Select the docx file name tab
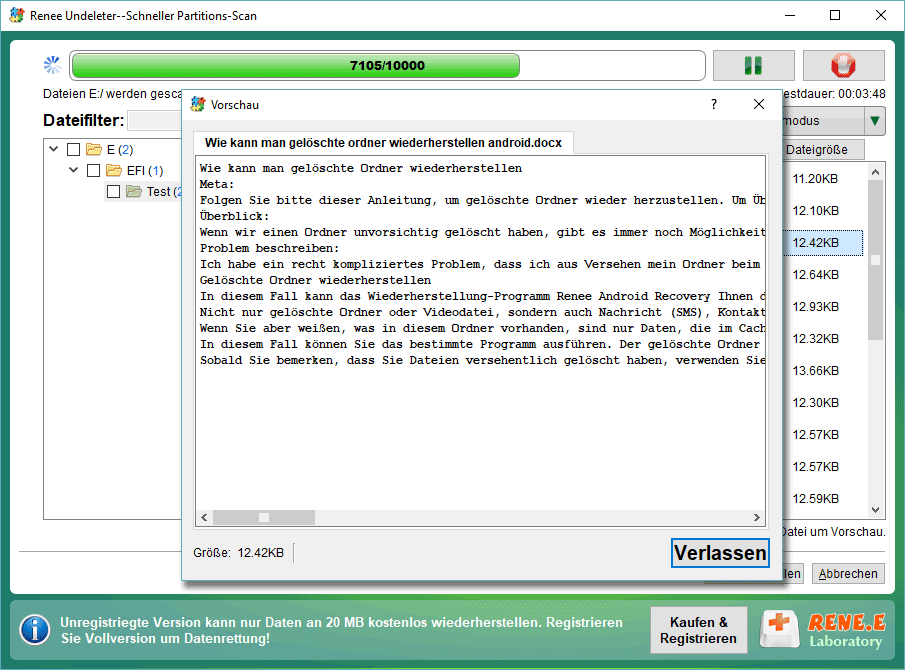 tap(383, 143)
